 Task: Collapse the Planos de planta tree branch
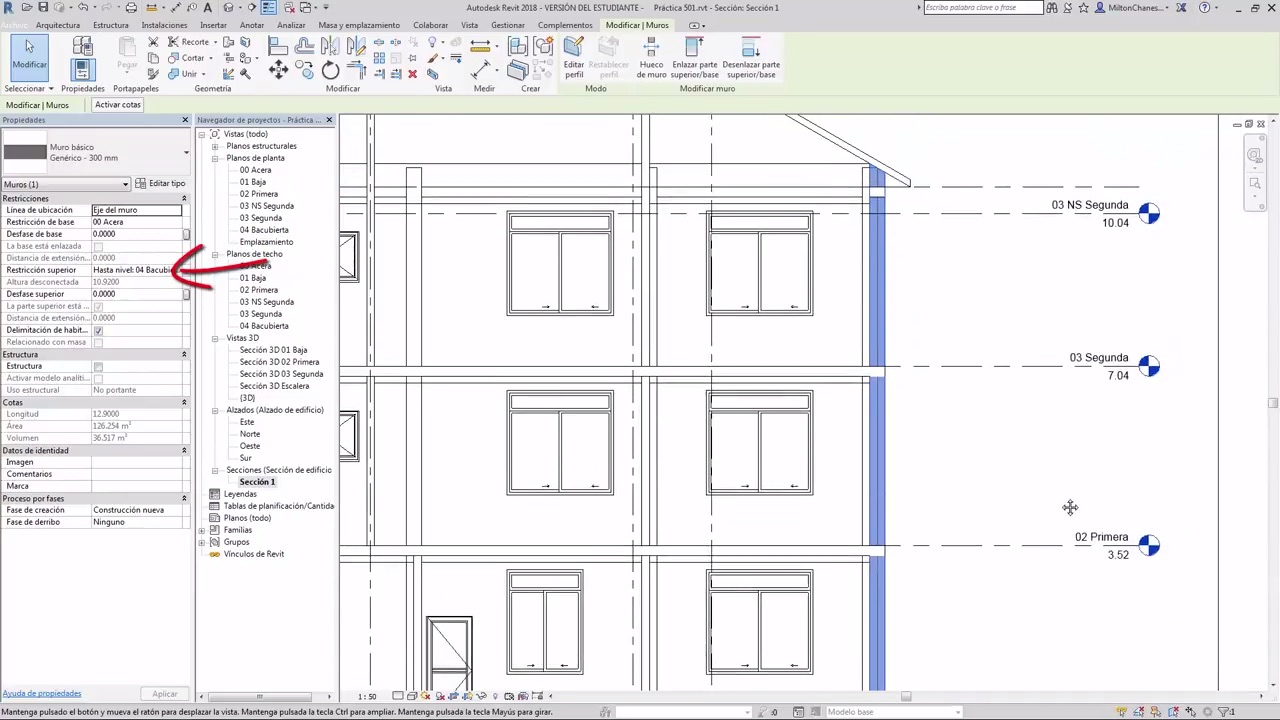tap(215, 158)
